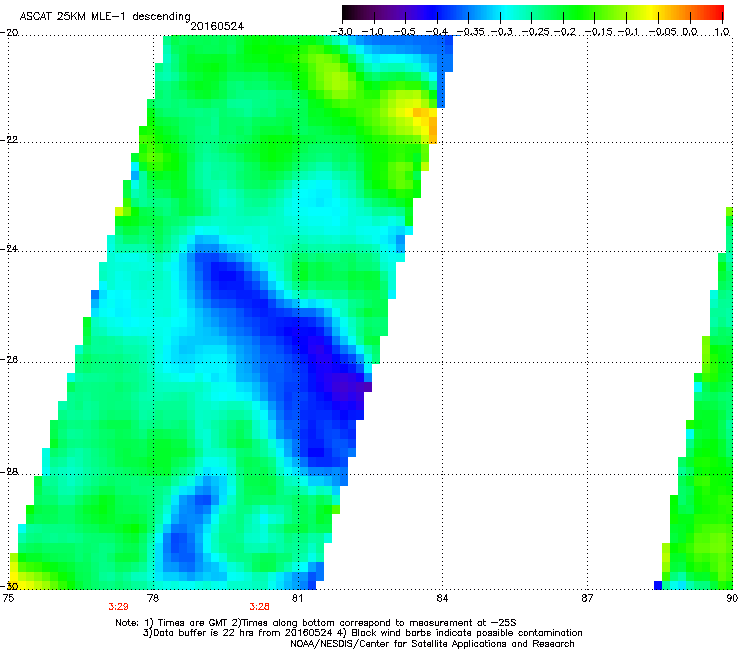Click the '-0.2' color scale label

565,32
